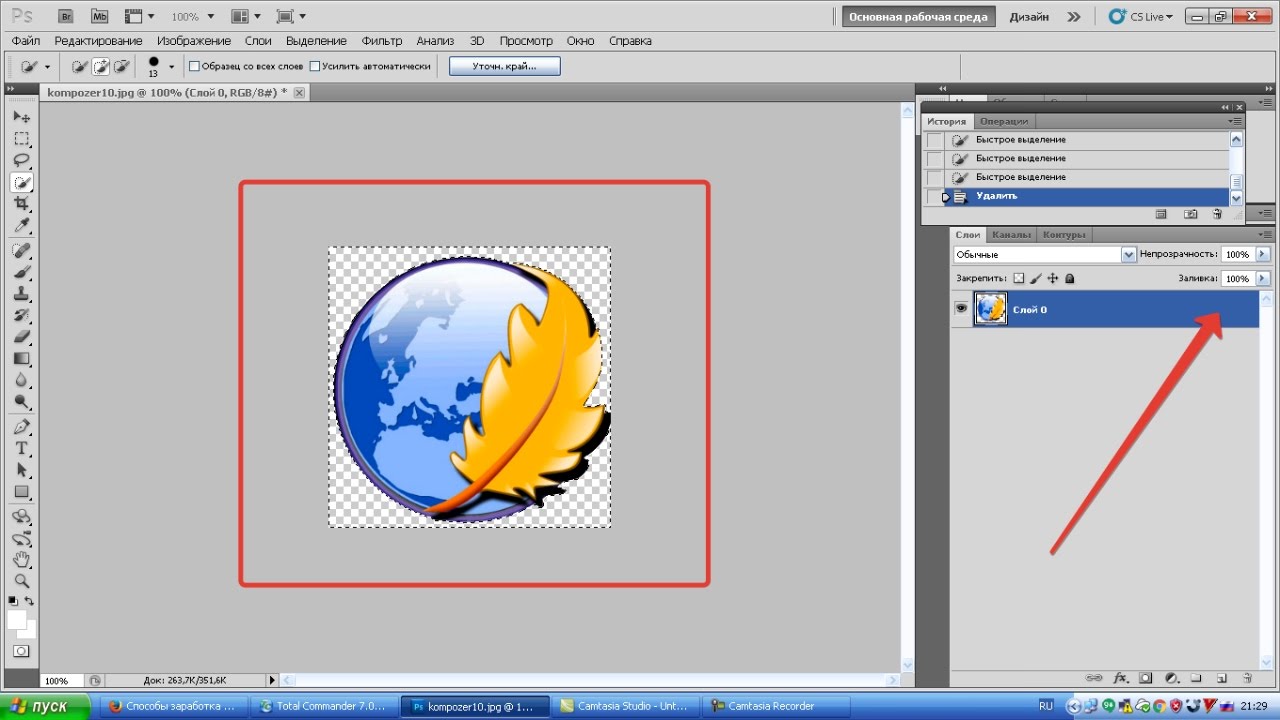Select the Rectangular Marquee tool
The image size is (1280, 720).
[x=21, y=139]
